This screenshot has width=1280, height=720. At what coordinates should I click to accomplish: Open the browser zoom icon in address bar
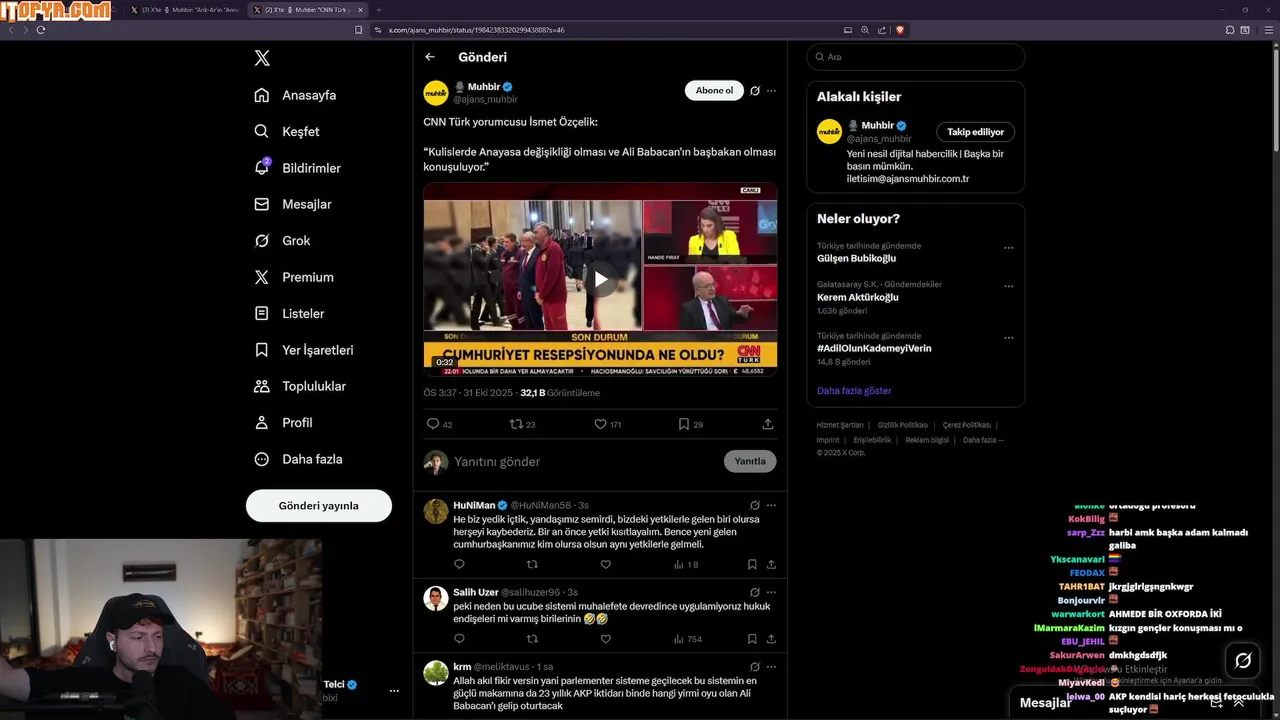tap(865, 30)
